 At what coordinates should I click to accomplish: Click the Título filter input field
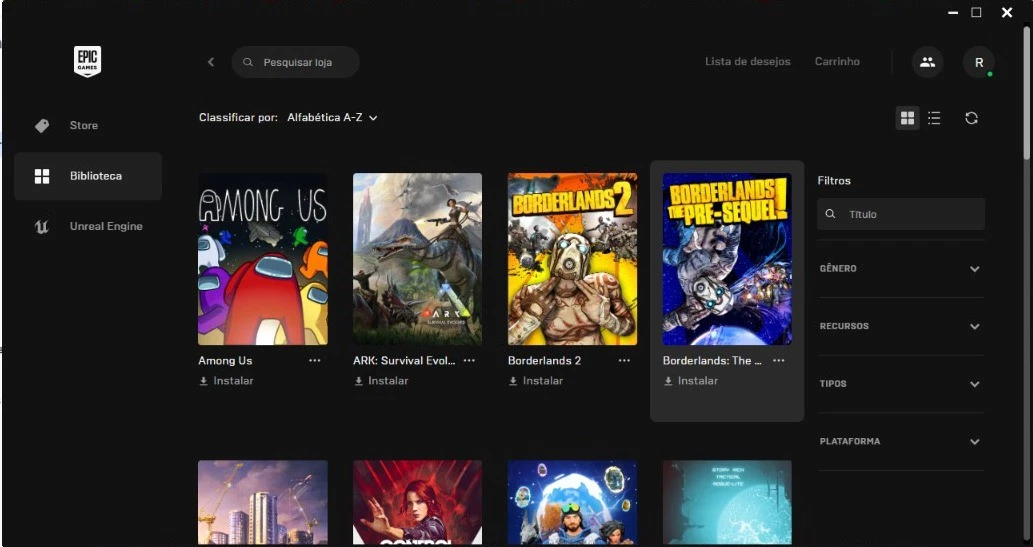pyautogui.click(x=901, y=214)
